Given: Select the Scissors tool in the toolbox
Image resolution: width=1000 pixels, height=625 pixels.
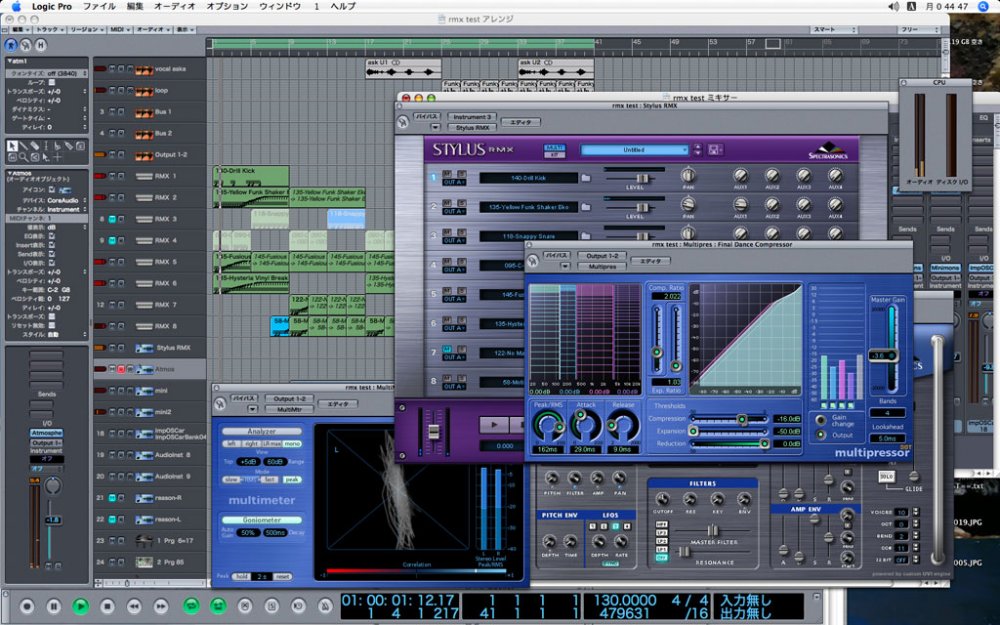Looking at the screenshot, I should pos(58,146).
